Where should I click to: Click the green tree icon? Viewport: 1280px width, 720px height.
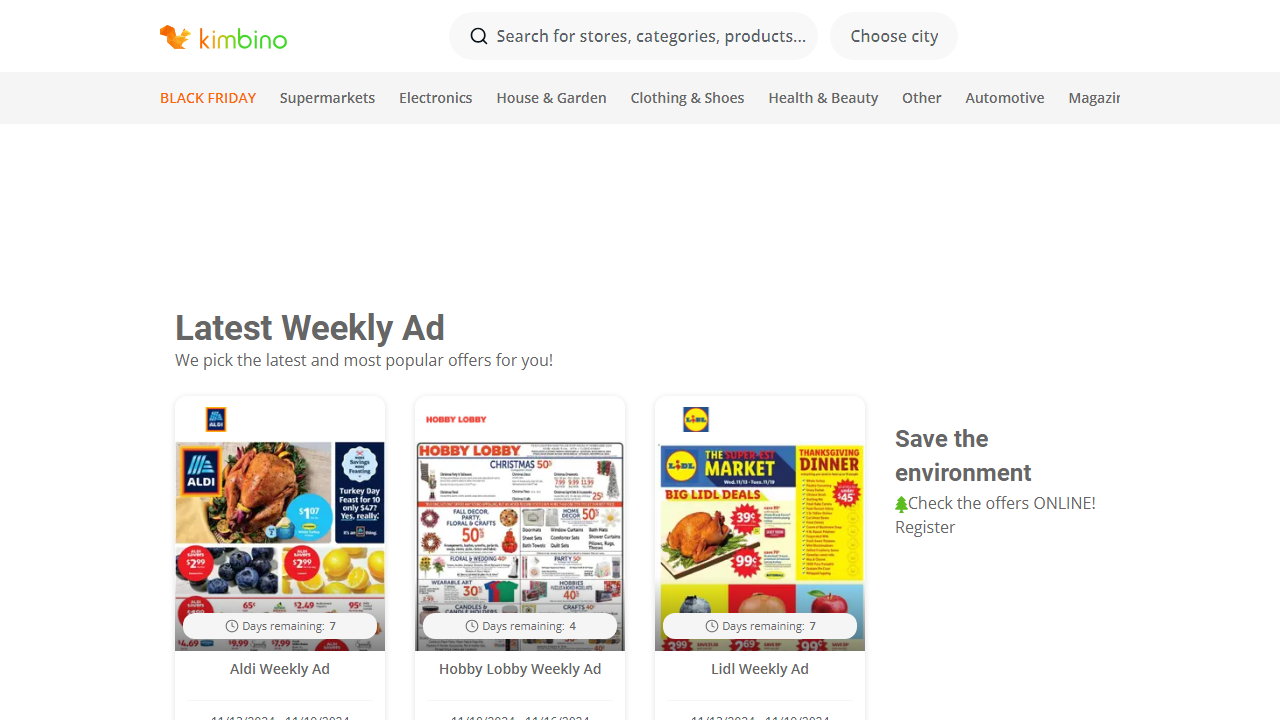[901, 504]
